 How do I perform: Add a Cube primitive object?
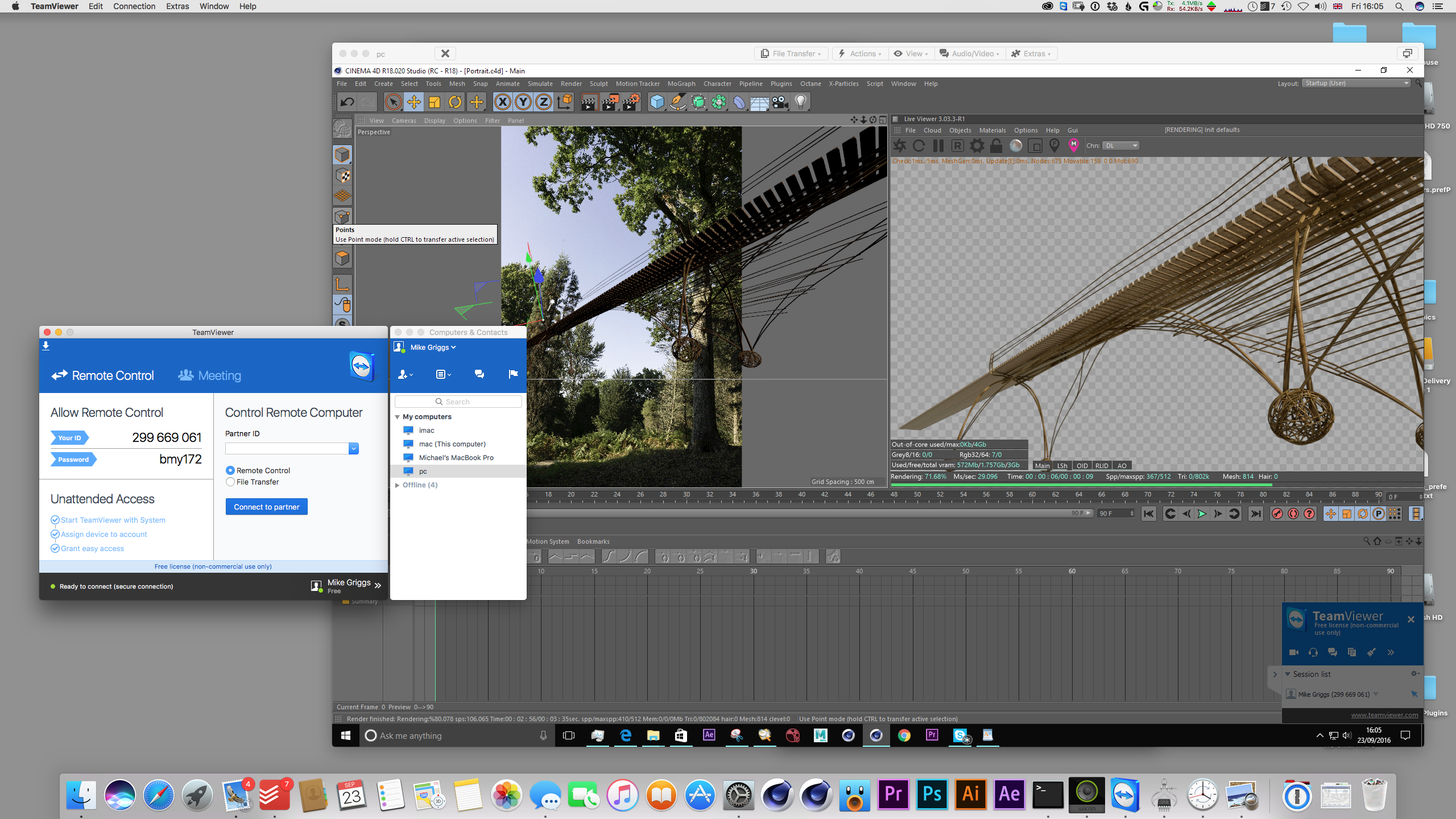(x=657, y=102)
